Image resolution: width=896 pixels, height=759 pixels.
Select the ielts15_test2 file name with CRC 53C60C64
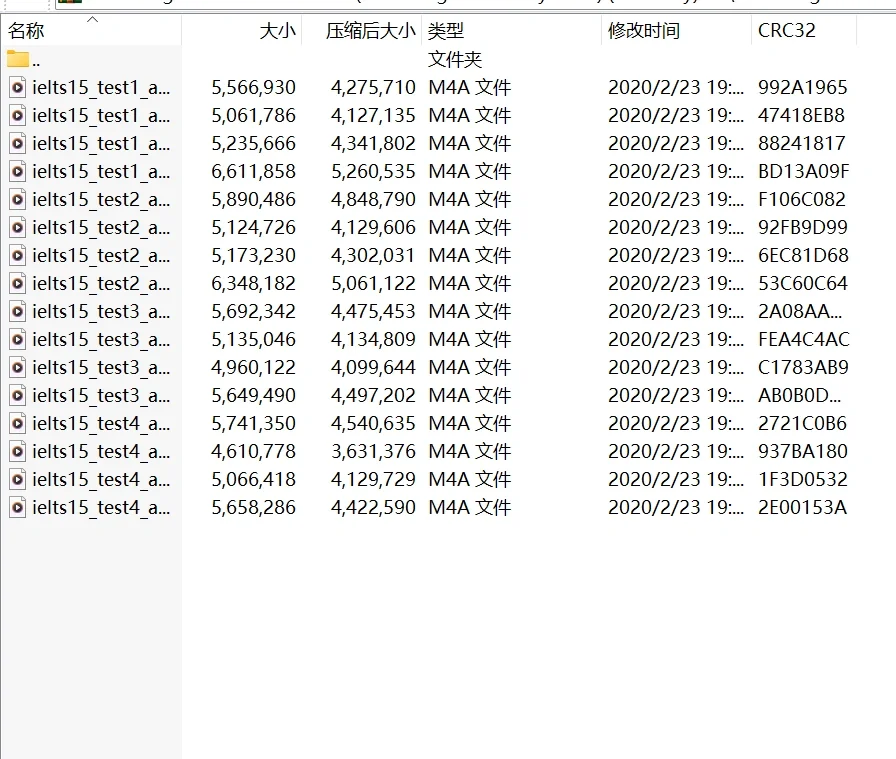(x=101, y=283)
